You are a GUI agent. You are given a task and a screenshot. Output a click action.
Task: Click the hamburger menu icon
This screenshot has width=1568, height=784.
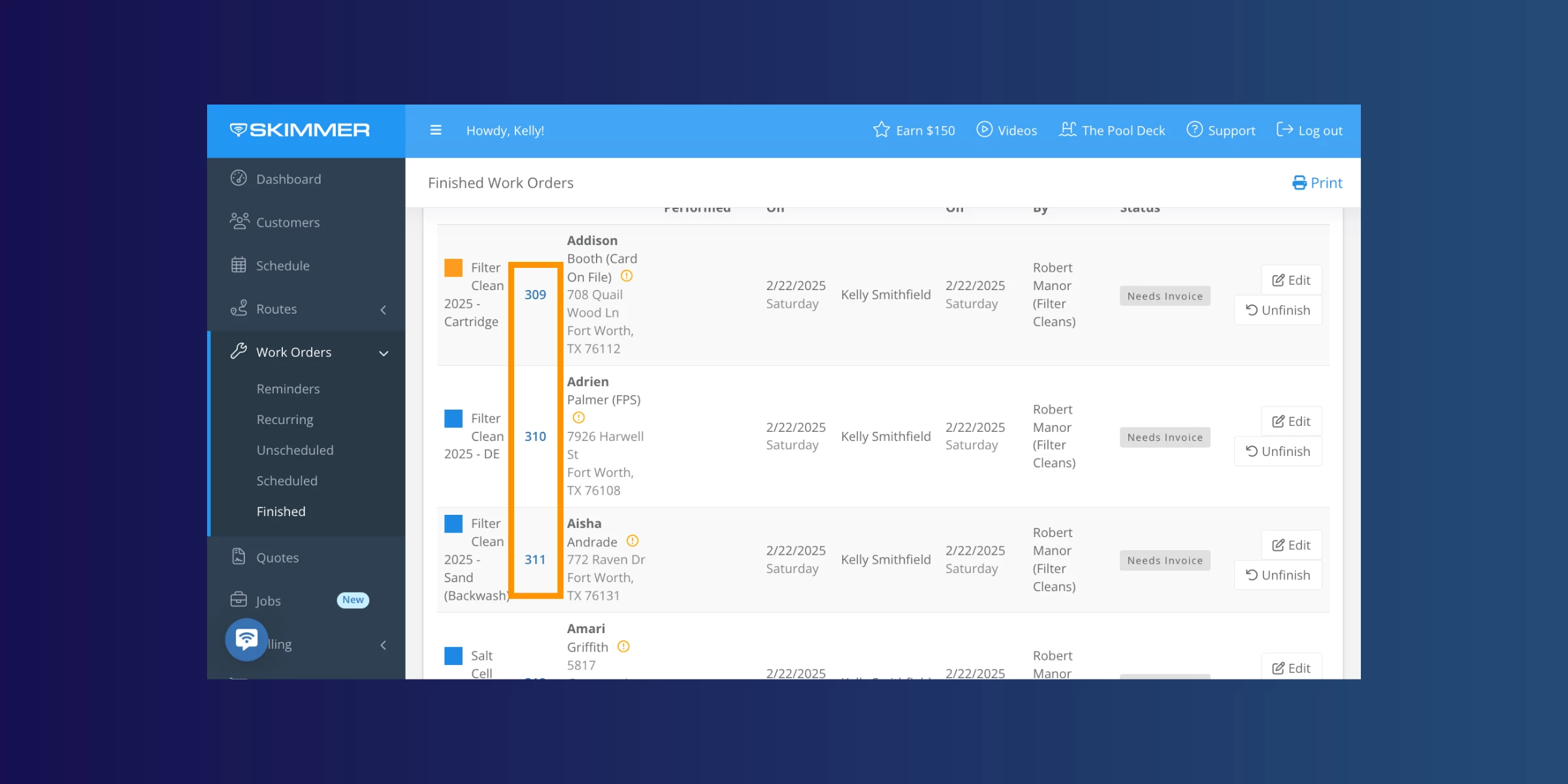pyautogui.click(x=436, y=131)
